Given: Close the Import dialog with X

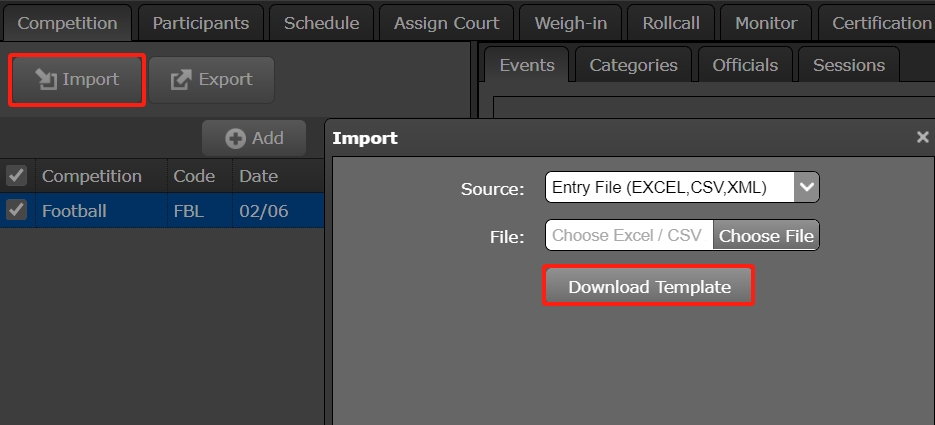Looking at the screenshot, I should coord(922,138).
